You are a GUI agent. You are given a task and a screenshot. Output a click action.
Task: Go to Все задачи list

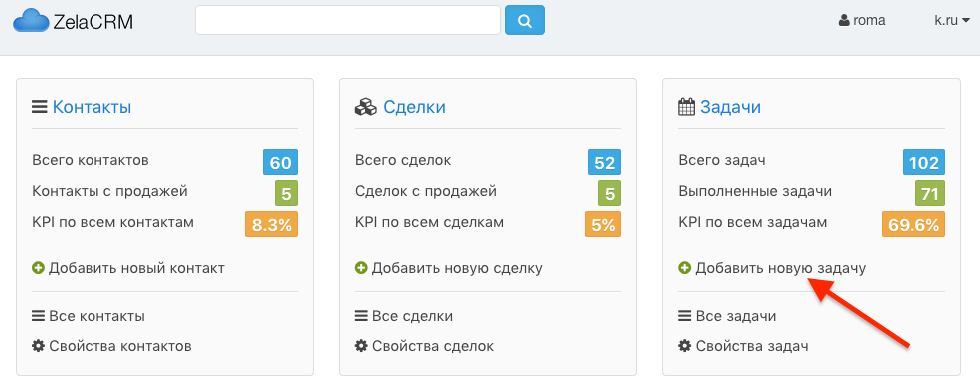tap(736, 316)
